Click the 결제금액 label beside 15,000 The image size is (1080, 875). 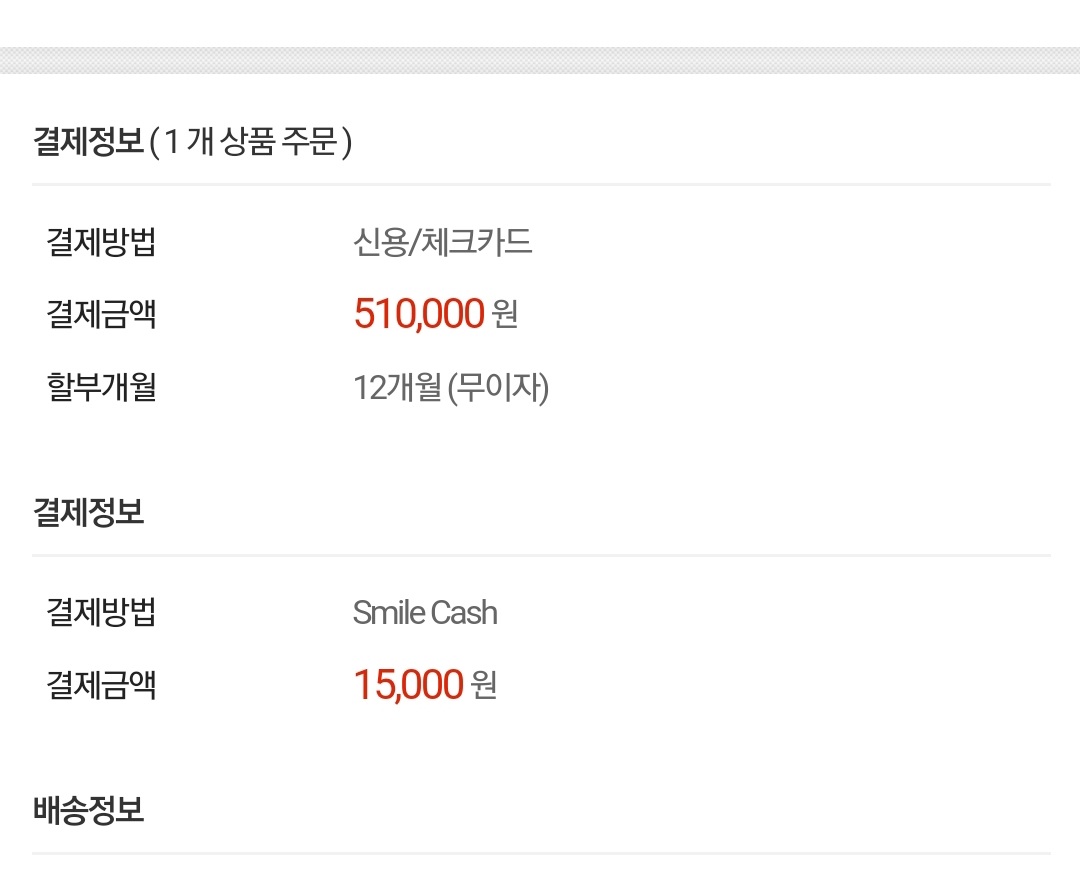tap(101, 685)
